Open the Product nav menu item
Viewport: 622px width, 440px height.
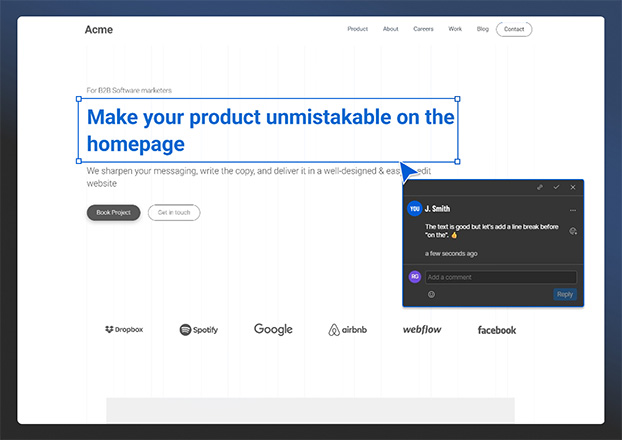(x=357, y=29)
